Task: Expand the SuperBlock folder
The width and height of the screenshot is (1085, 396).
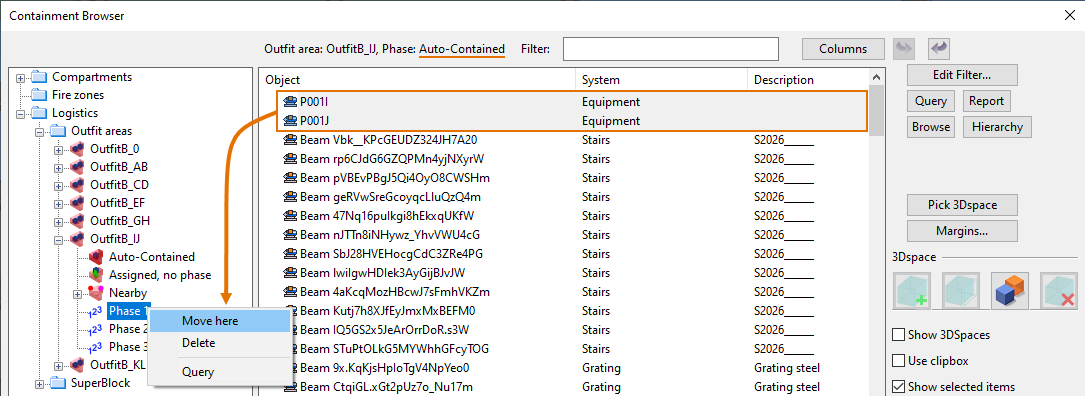Action: tap(39, 383)
